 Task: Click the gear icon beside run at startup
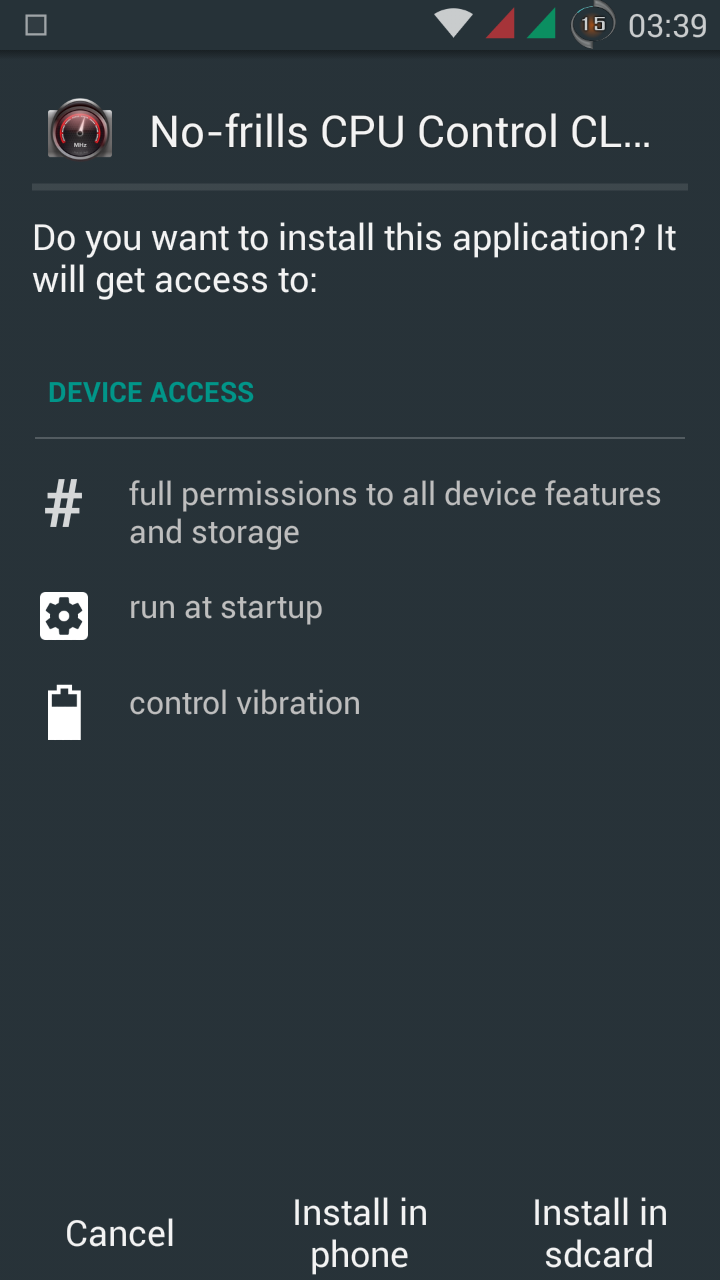64,616
